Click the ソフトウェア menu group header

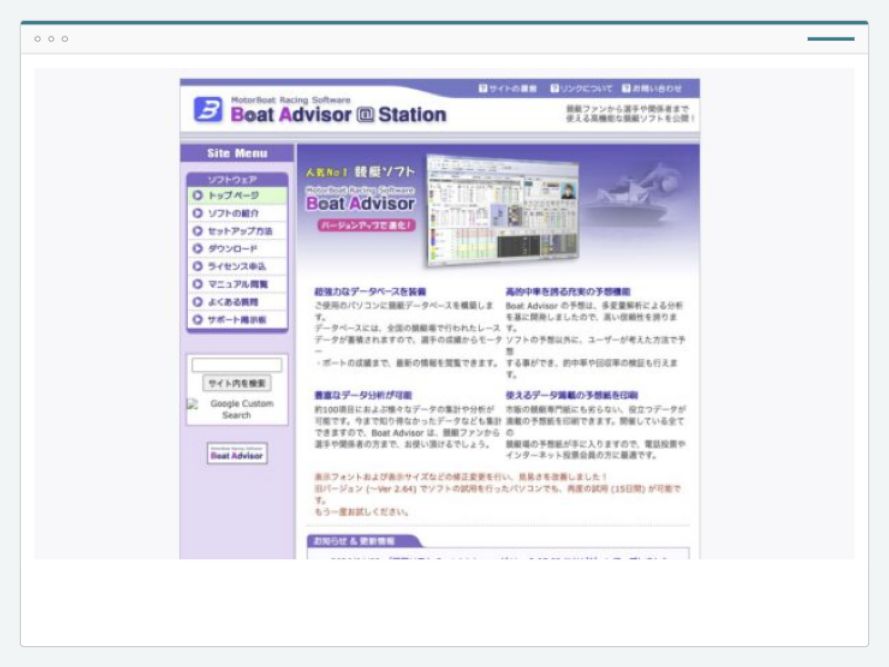click(237, 180)
